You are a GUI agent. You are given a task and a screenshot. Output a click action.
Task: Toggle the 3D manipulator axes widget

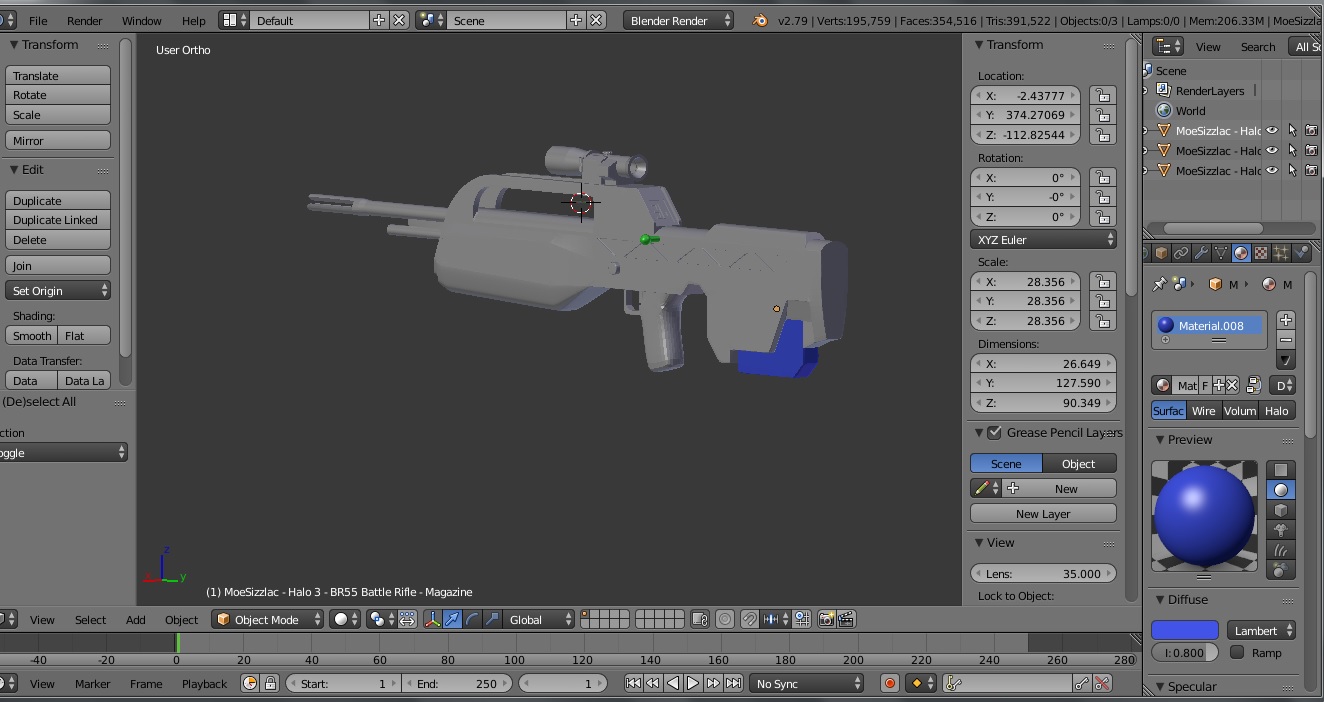pos(432,620)
